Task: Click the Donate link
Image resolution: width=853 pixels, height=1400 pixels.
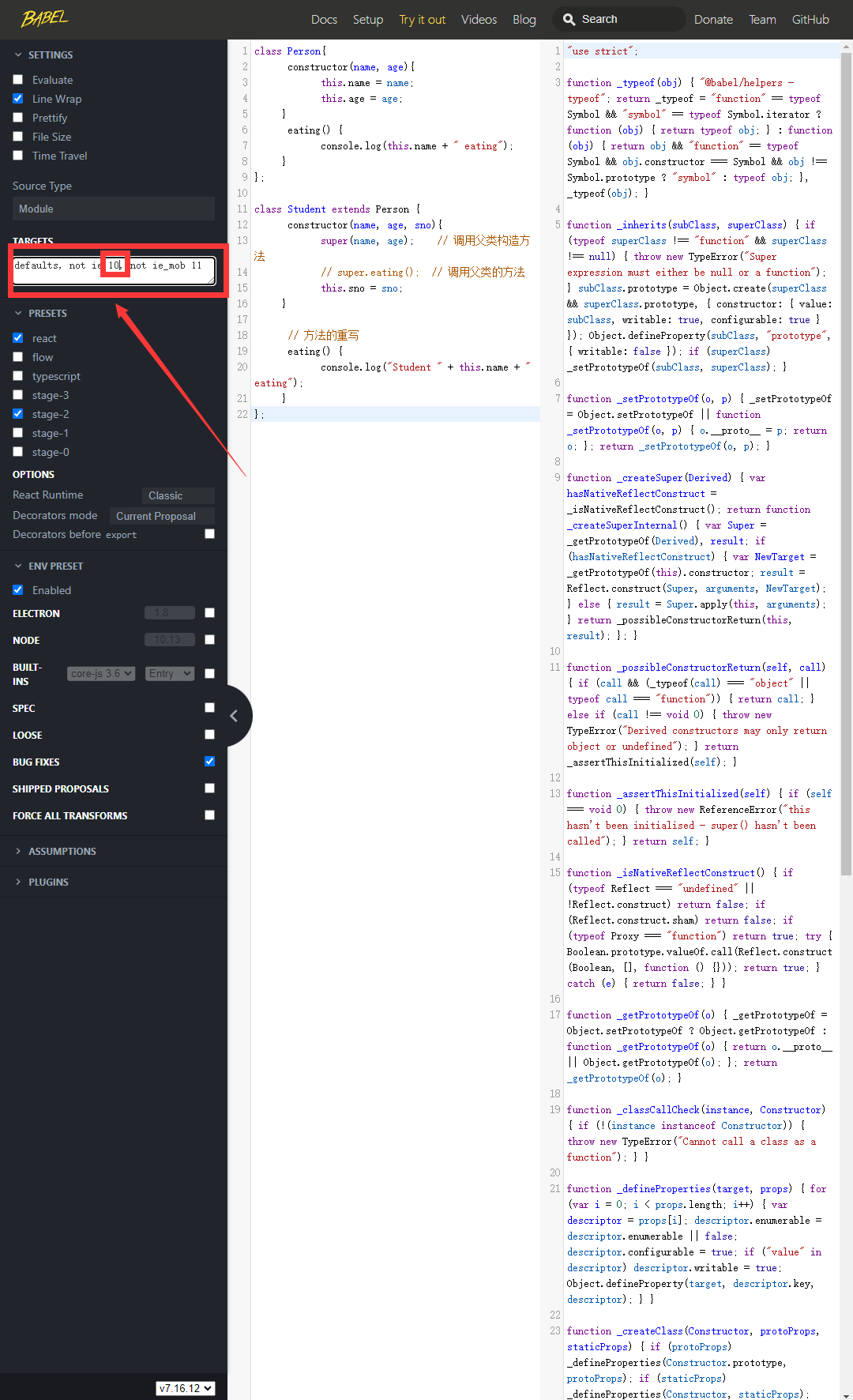Action: 713,19
